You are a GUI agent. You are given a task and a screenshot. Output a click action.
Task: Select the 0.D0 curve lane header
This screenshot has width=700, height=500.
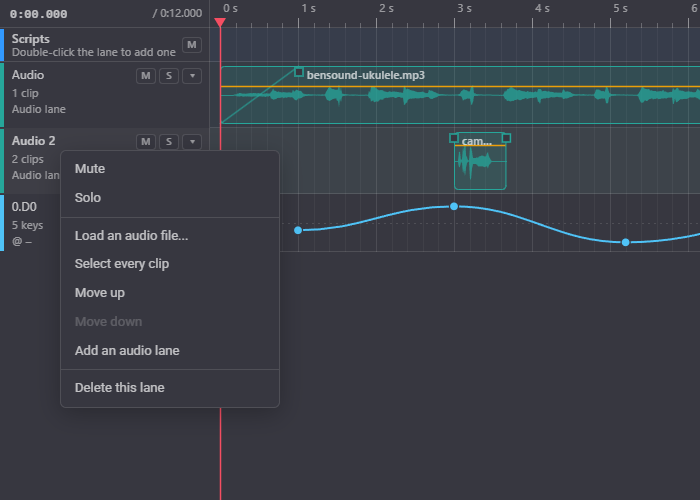[24, 207]
